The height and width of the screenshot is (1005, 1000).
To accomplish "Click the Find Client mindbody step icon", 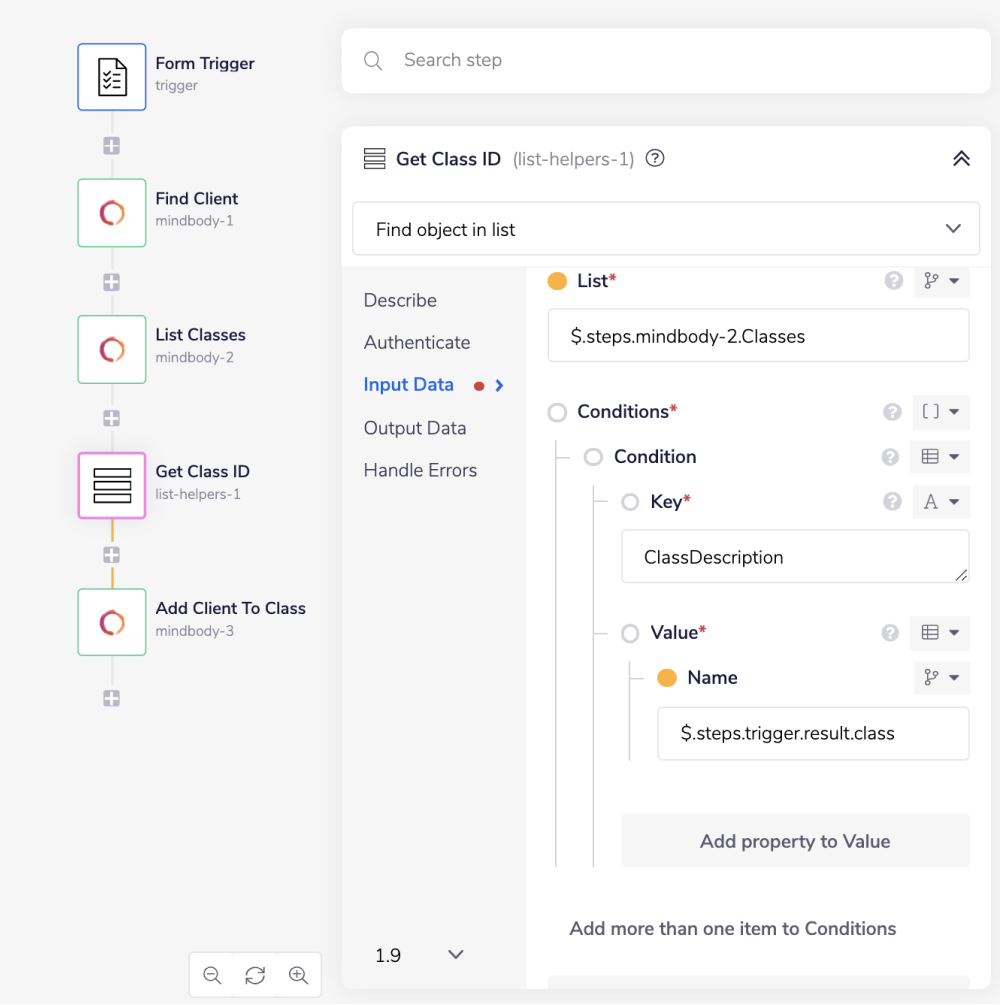I will point(112,212).
